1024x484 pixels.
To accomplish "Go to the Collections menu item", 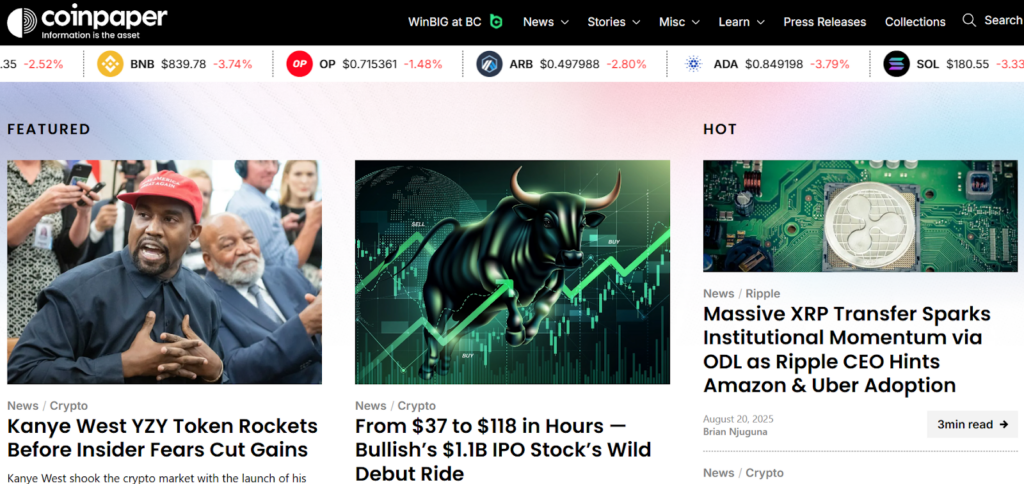I will point(915,22).
